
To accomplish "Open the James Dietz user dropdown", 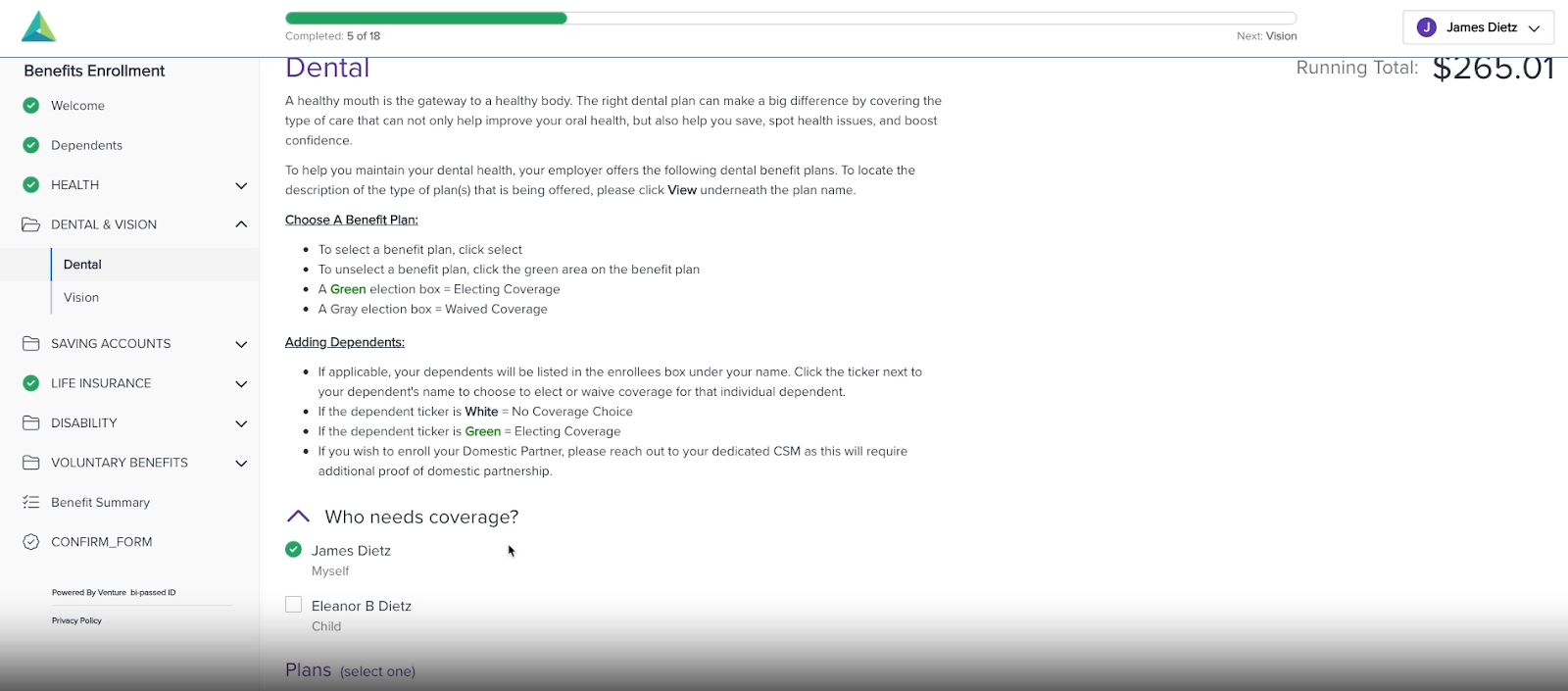I will point(1534,28).
